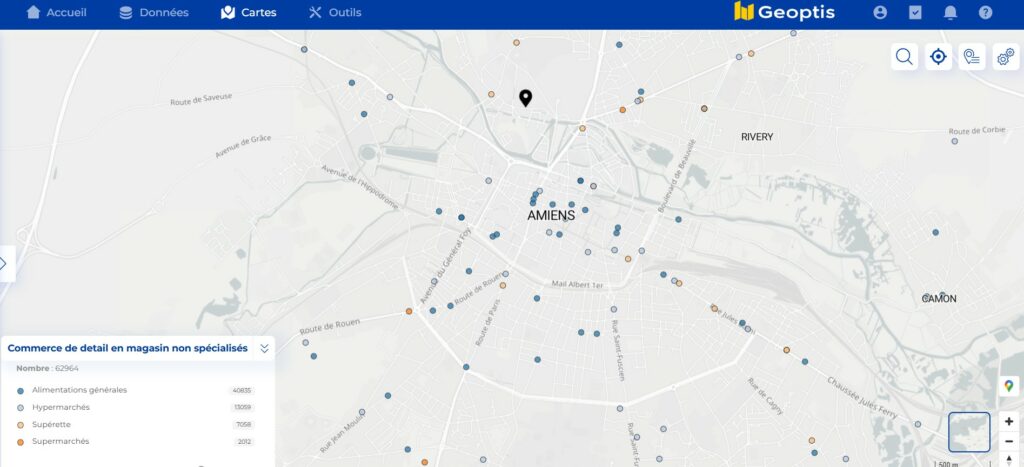Screen dimensions: 1024x467
Task: Open the Outils menu
Action: 335,12
